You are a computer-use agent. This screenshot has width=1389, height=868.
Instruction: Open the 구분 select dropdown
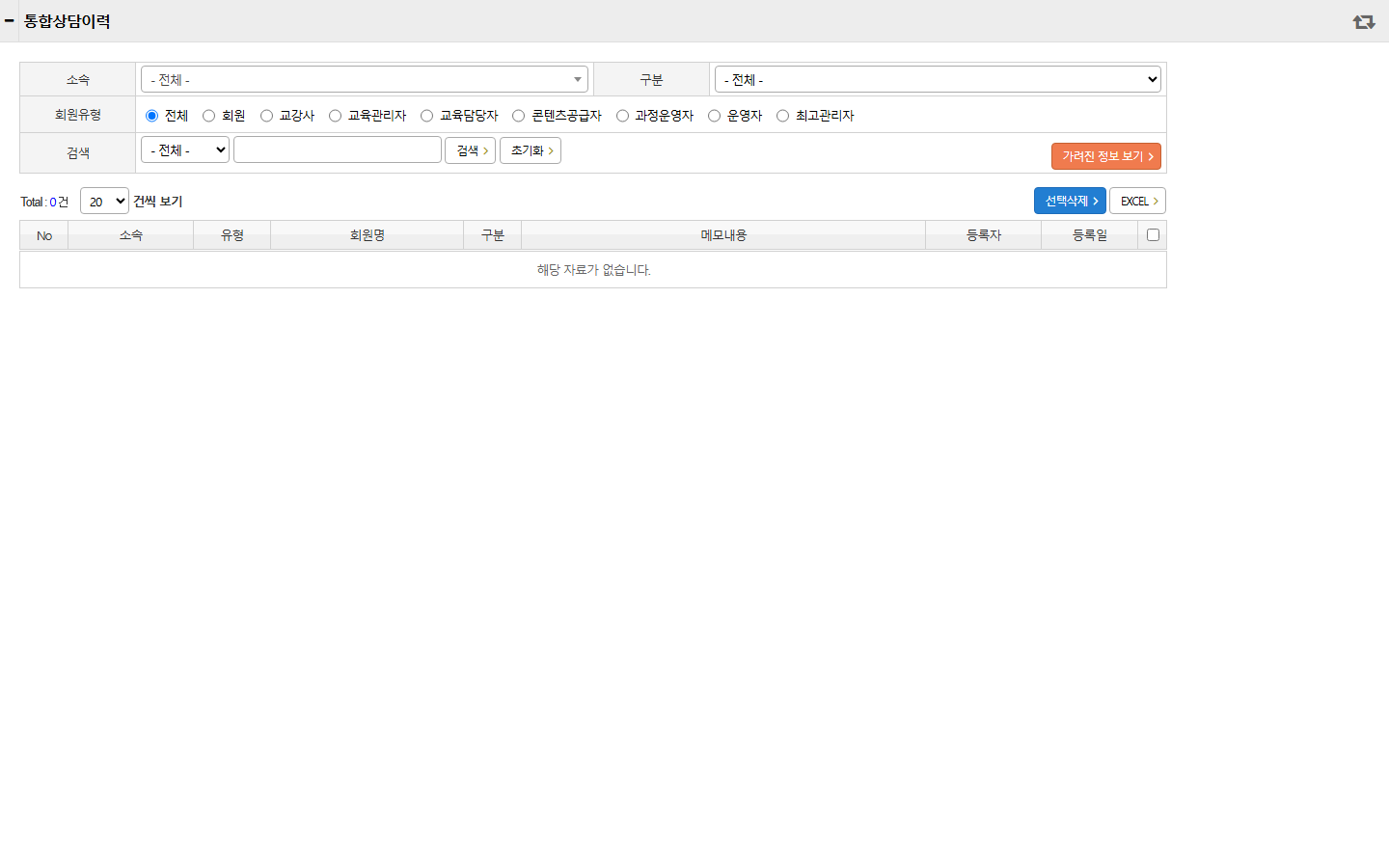click(x=939, y=79)
